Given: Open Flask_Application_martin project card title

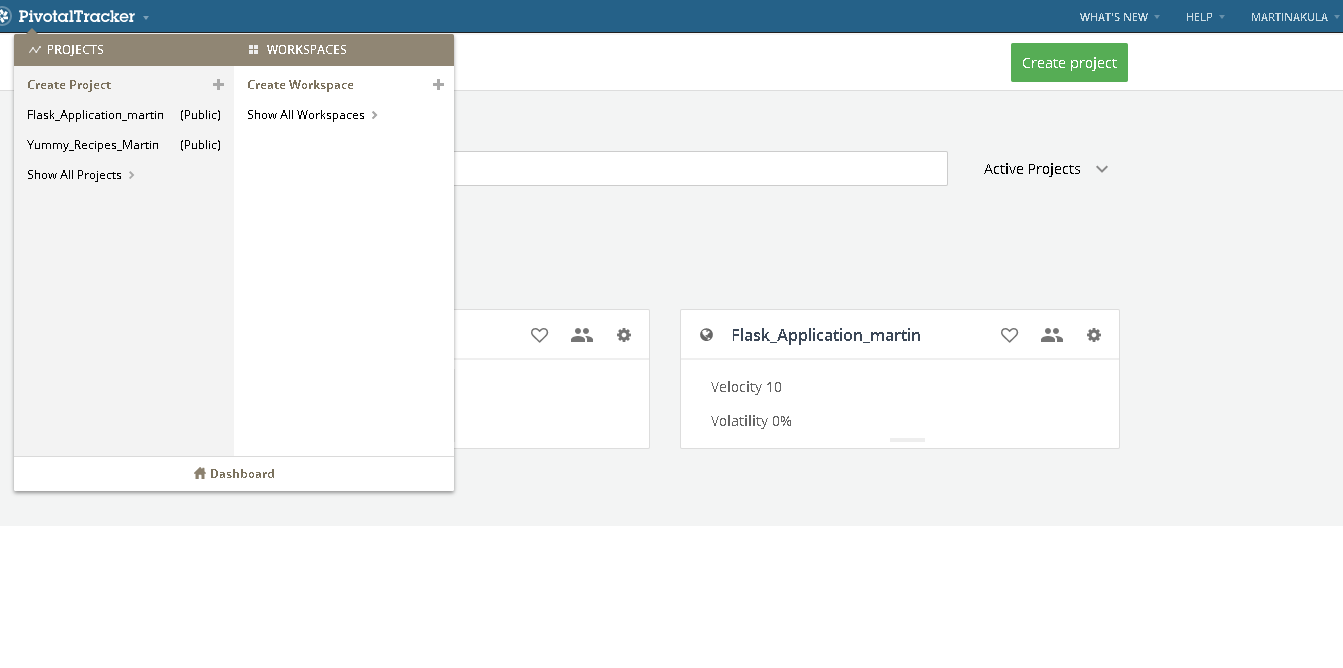Looking at the screenshot, I should coord(826,335).
